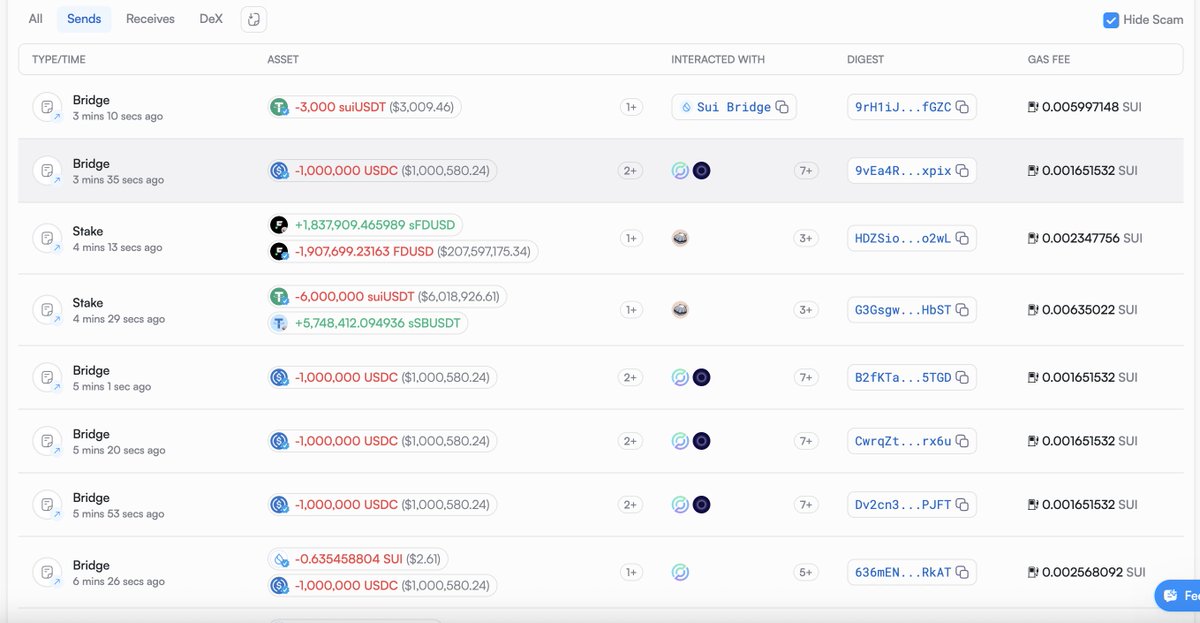The image size is (1200, 623).
Task: Click the sFDUSD token icon in the Stake row
Action: [278, 224]
